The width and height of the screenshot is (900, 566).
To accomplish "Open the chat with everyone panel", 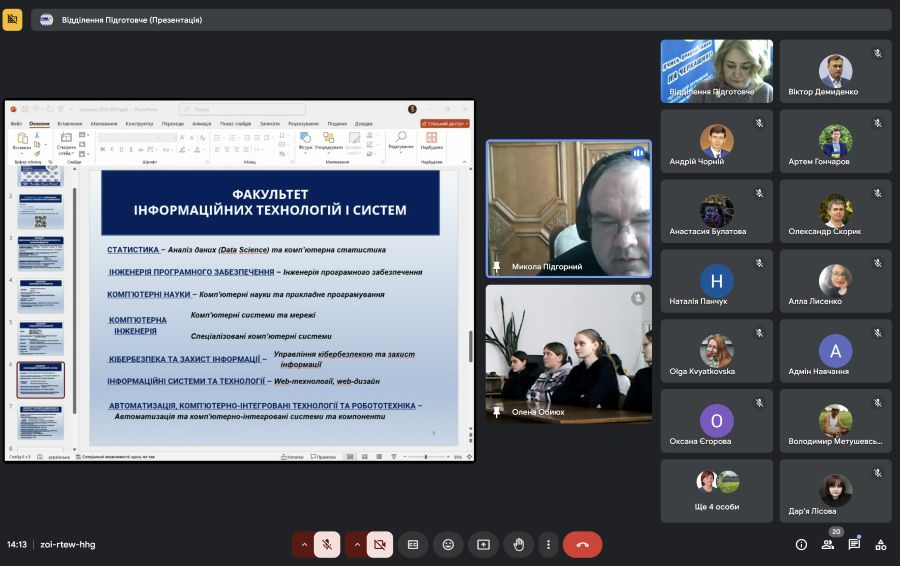I will pos(854,544).
